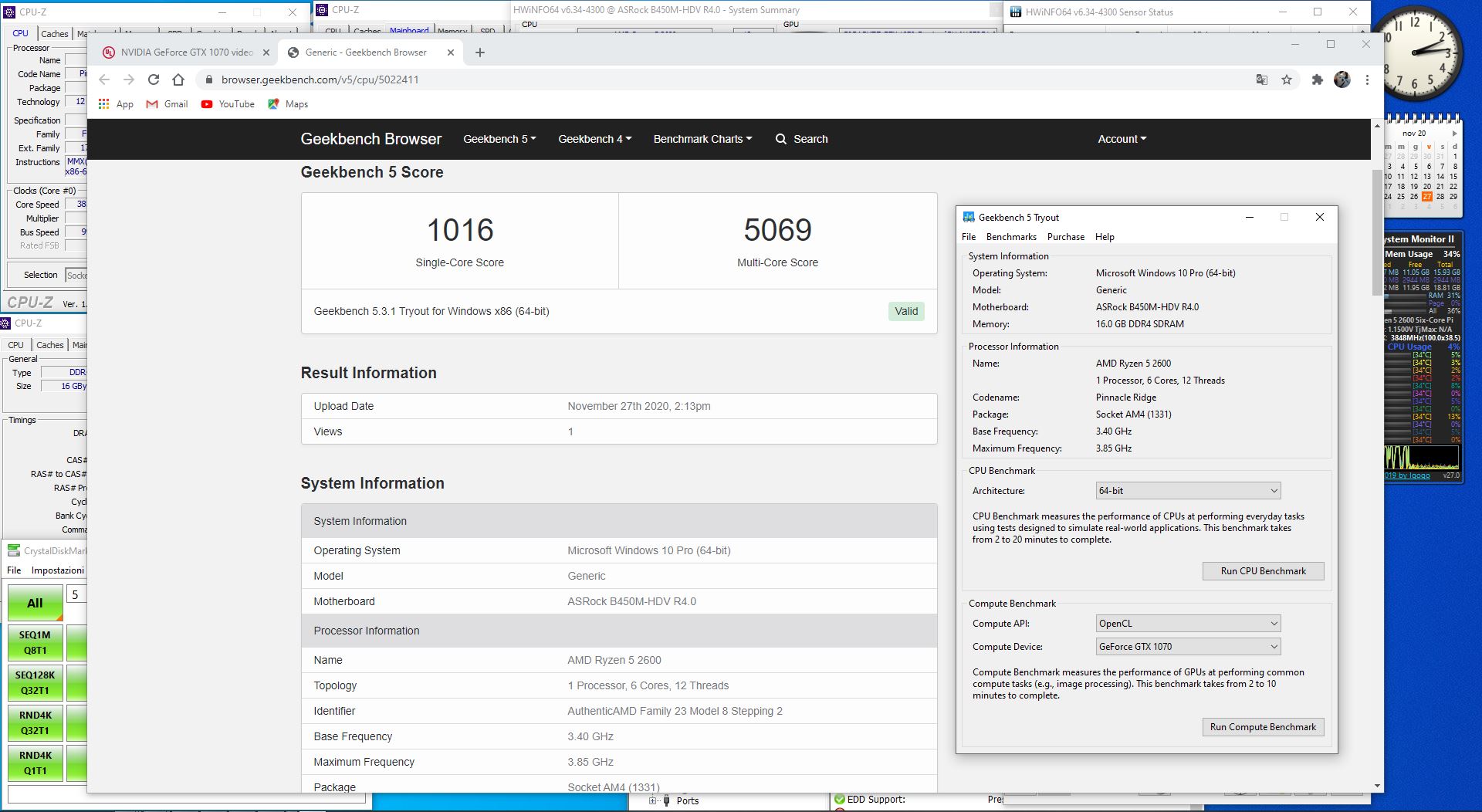
Task: Open the Chrome extensions puzzle icon
Action: click(x=1318, y=80)
